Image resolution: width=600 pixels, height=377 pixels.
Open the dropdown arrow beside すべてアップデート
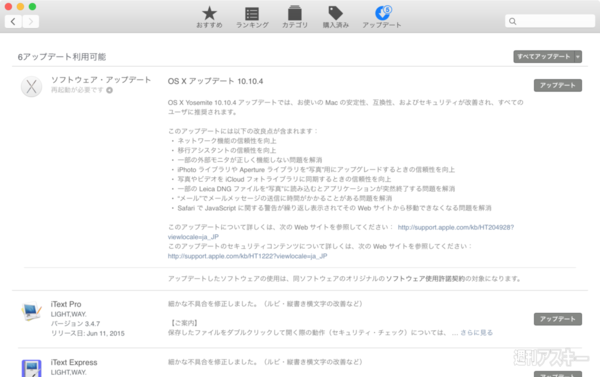point(578,57)
